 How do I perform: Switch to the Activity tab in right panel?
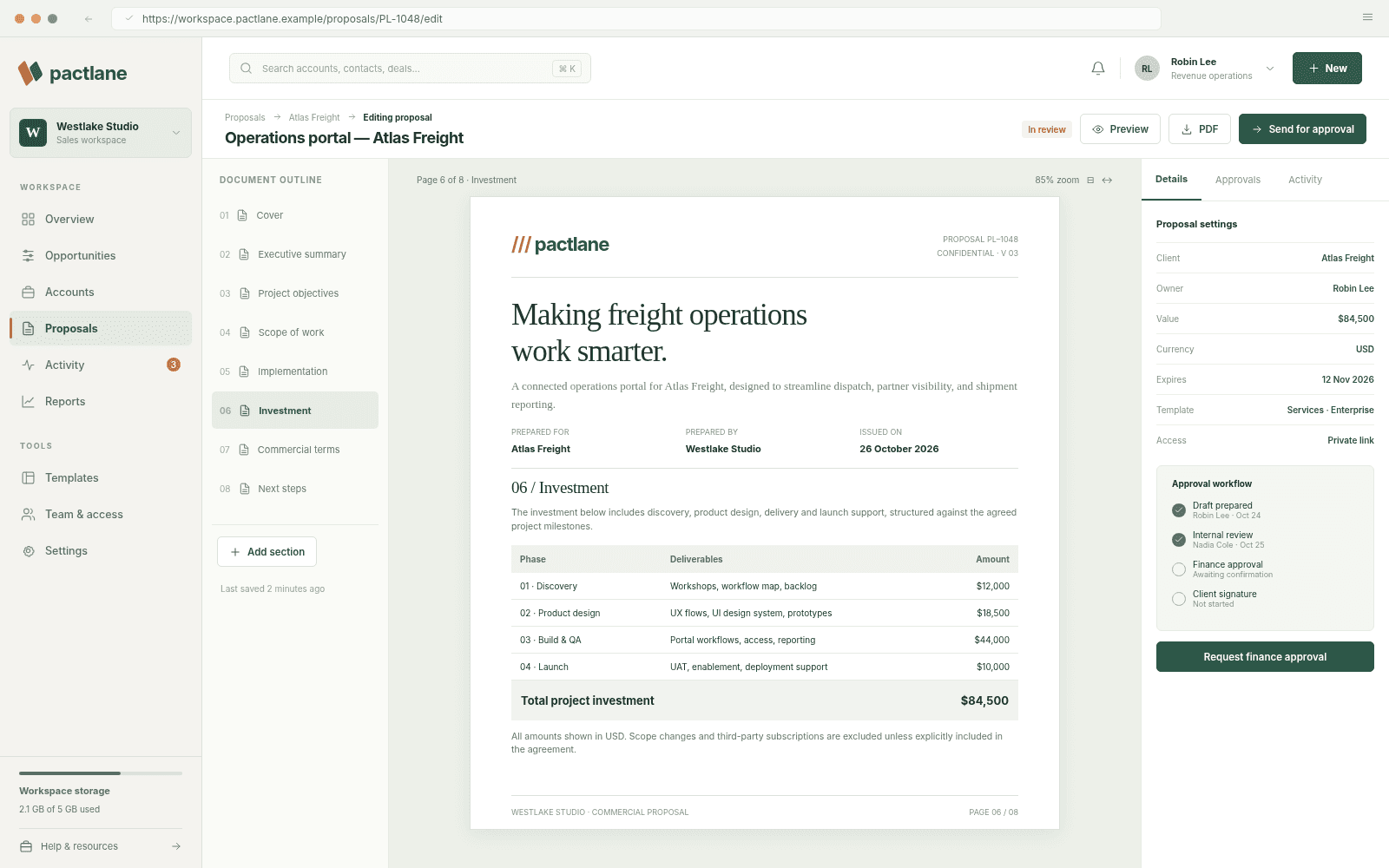click(1305, 180)
